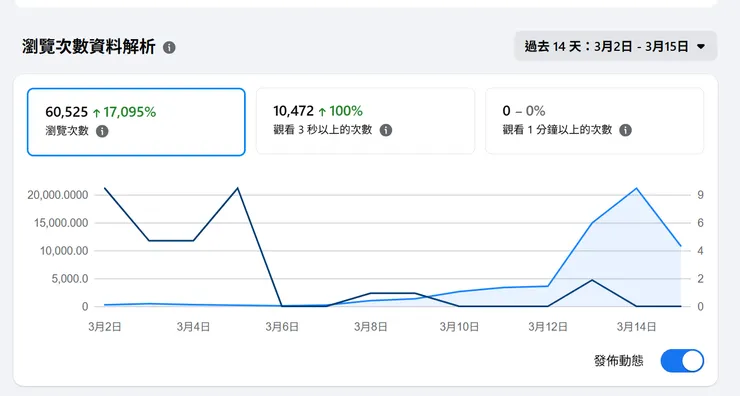Click info icon next to 瀏覽次數 label
Image resolution: width=740 pixels, height=396 pixels.
102,131
